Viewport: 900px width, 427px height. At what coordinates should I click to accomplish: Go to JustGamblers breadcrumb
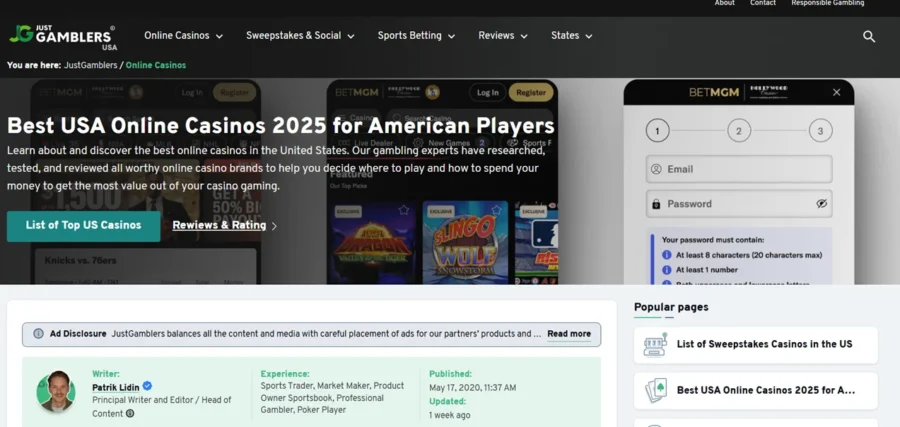click(x=91, y=65)
